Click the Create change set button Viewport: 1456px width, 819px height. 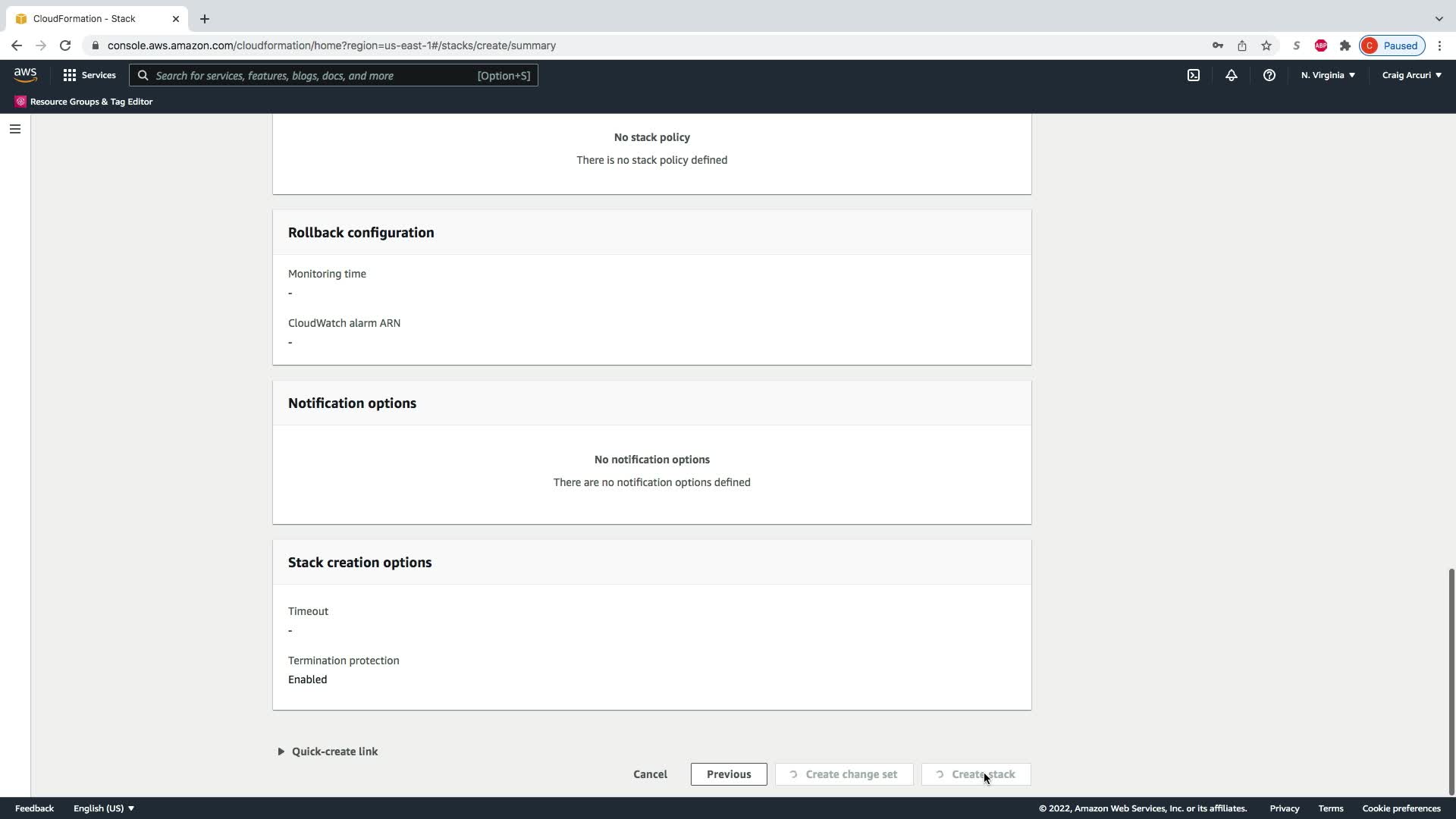coord(844,774)
